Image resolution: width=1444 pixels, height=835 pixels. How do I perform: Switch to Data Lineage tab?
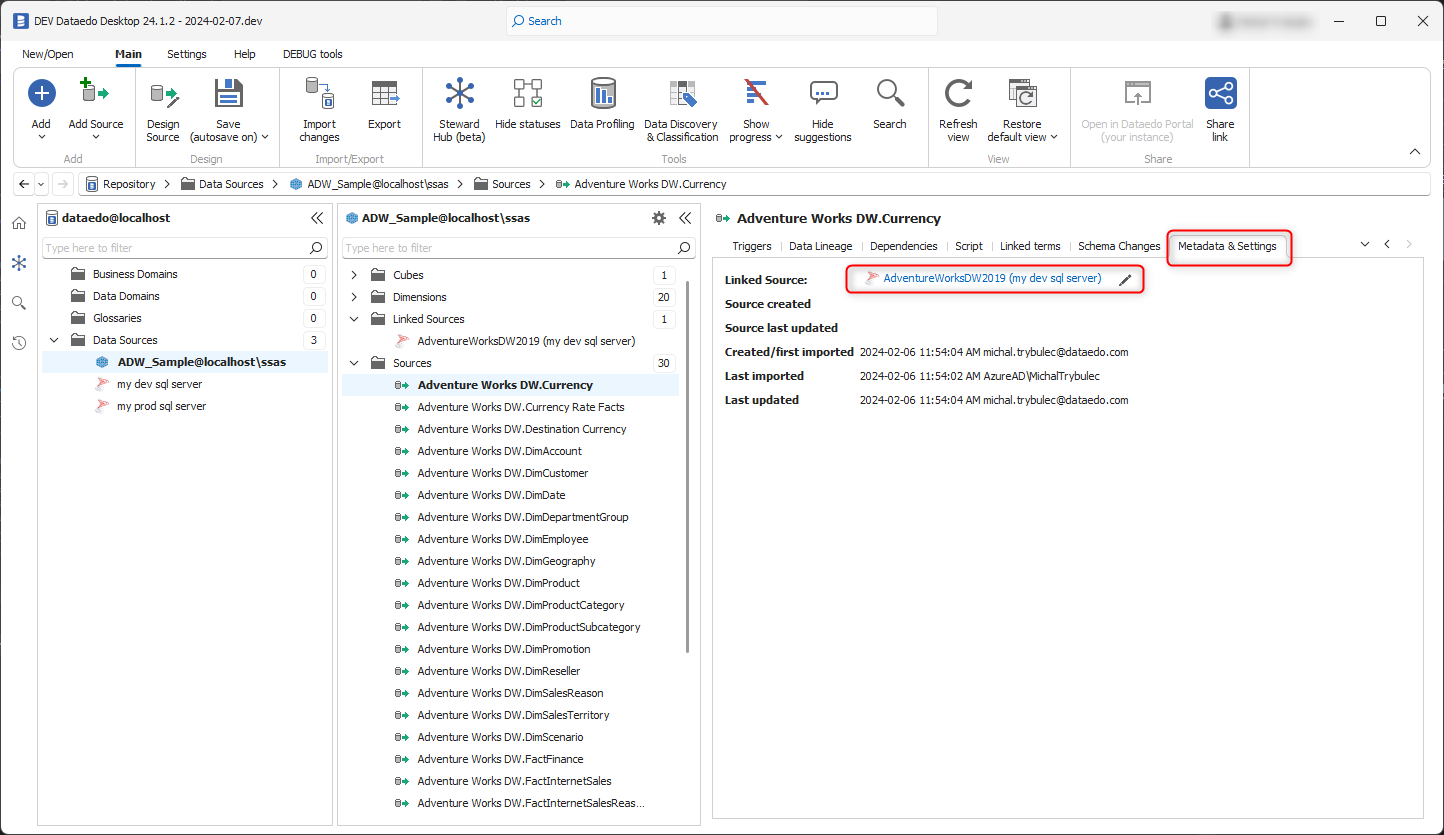[820, 246]
